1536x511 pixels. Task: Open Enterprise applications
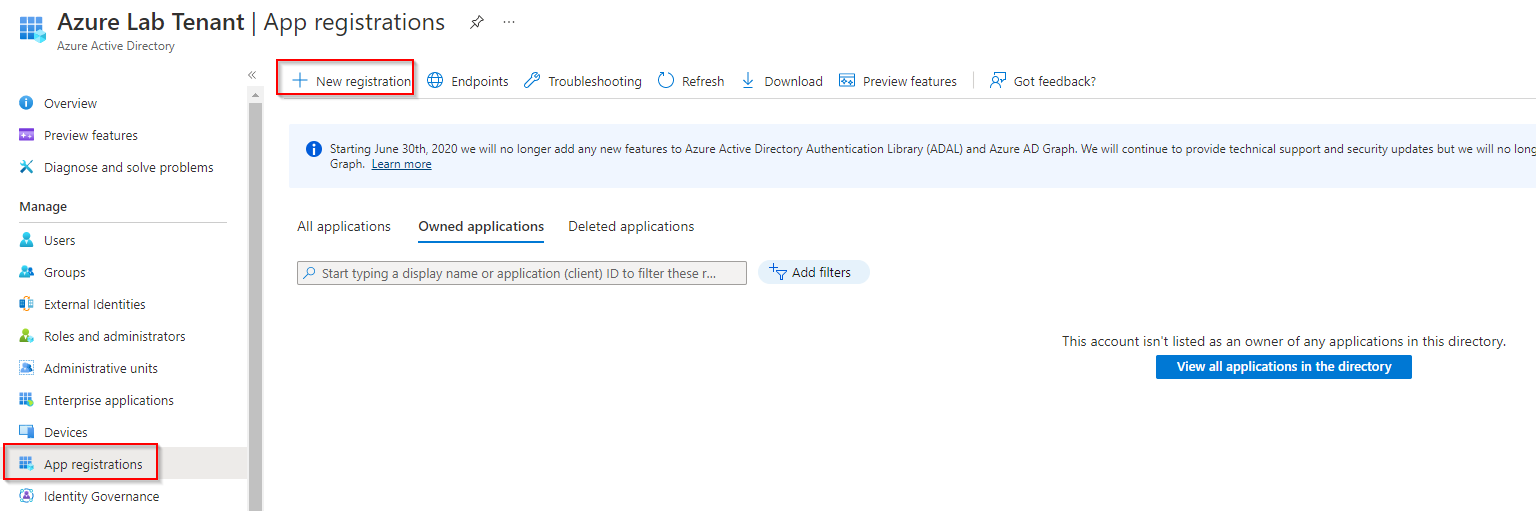coord(108,400)
